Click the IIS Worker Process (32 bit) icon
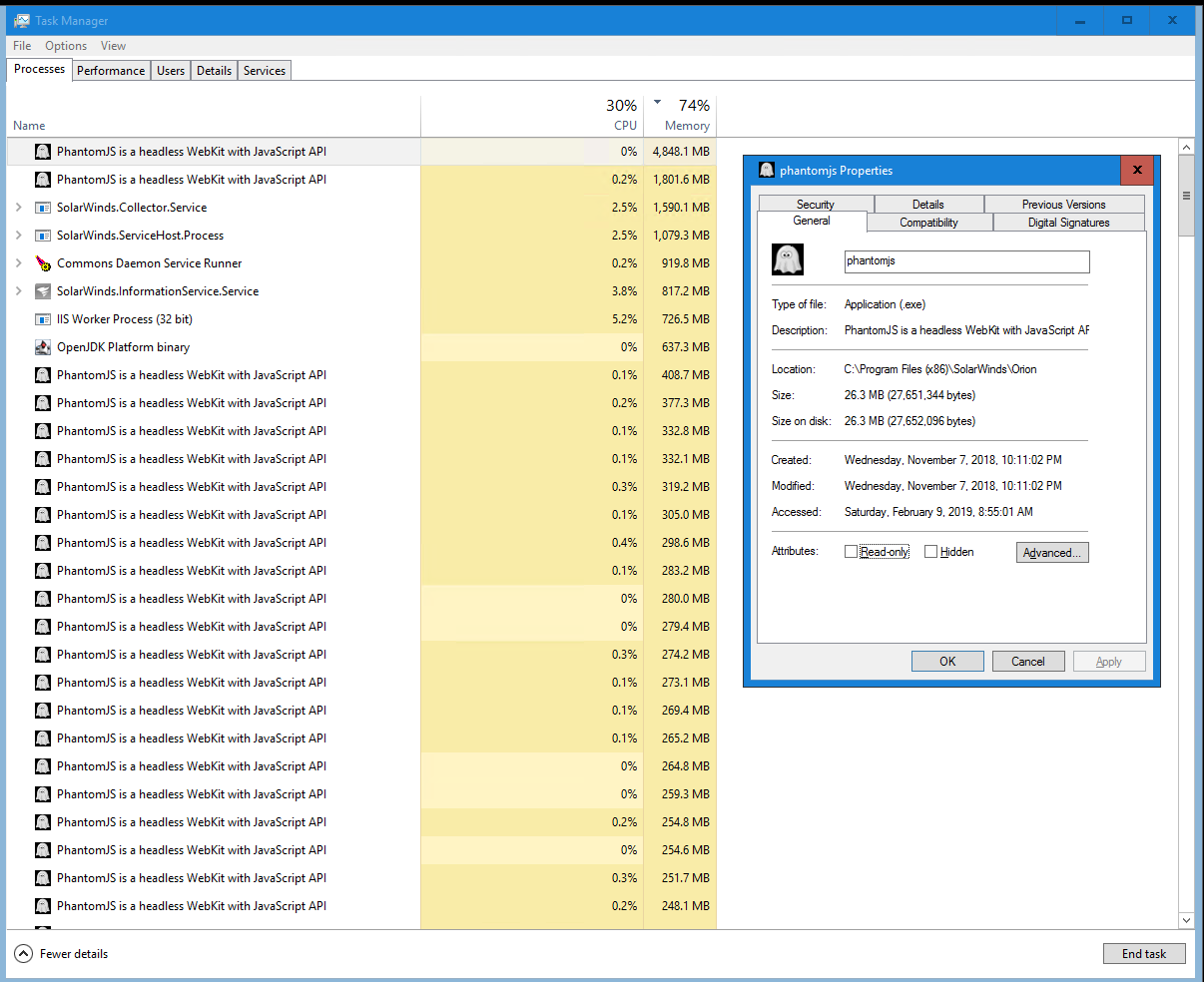Viewport: 1204px width, 982px height. click(x=43, y=319)
